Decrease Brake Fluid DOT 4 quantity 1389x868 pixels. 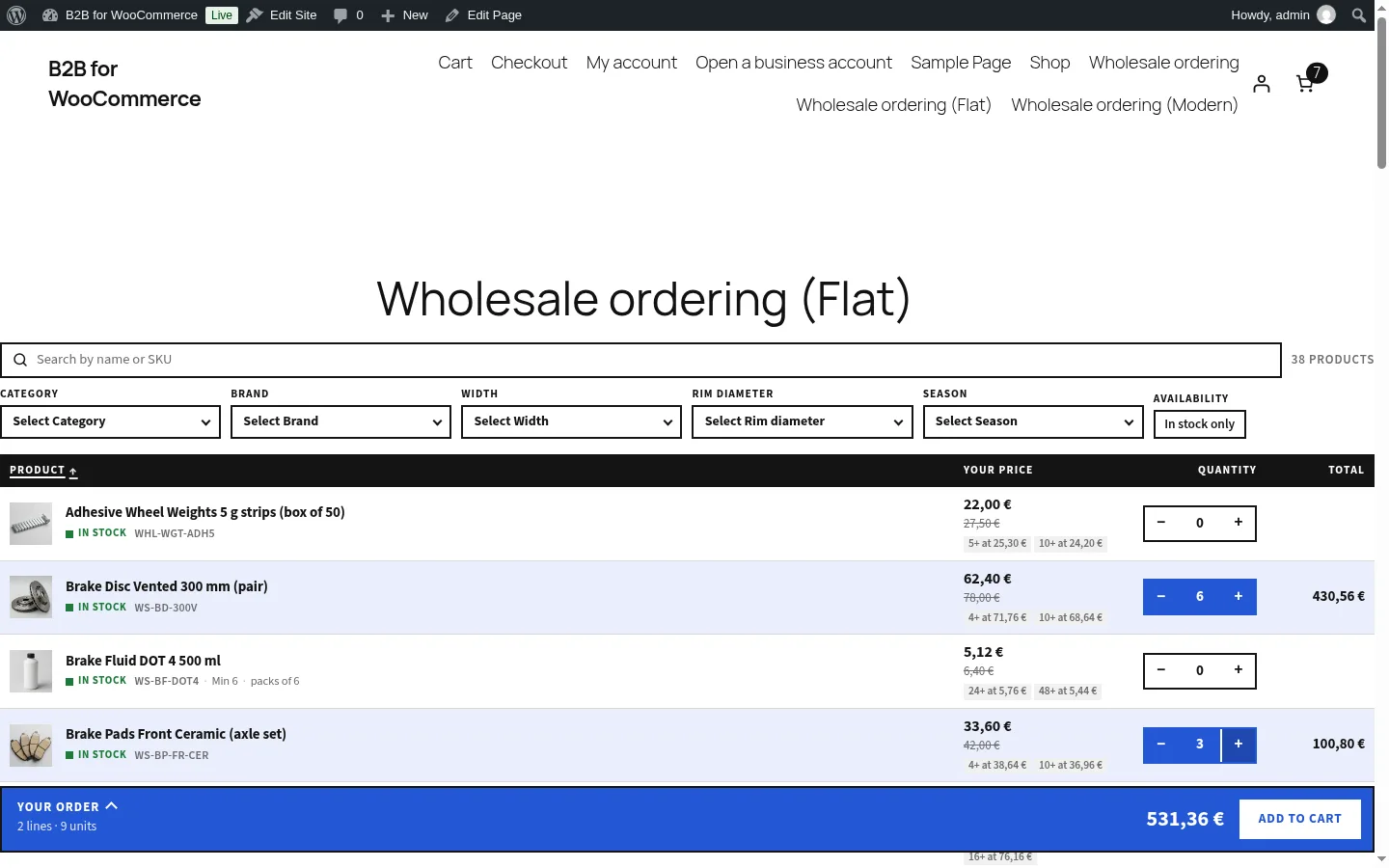click(x=1161, y=670)
